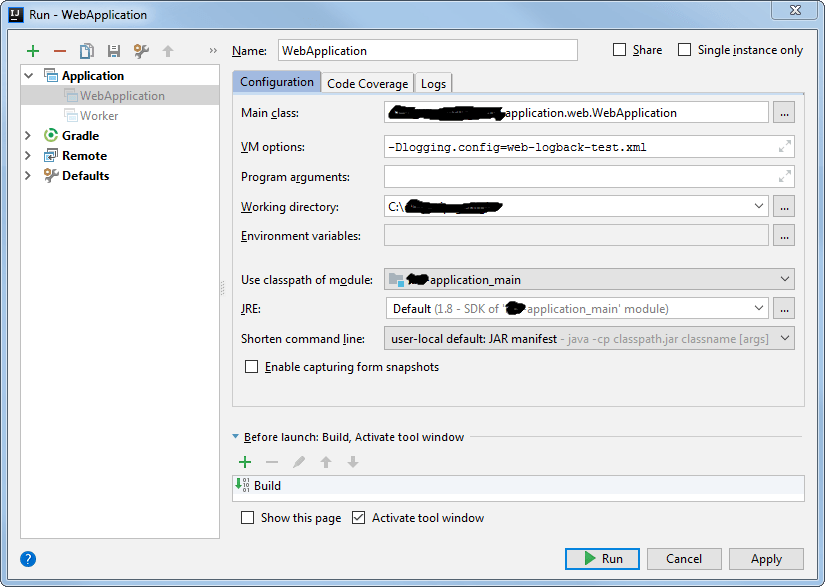
Task: Switch to the Logs tab
Action: (x=433, y=84)
